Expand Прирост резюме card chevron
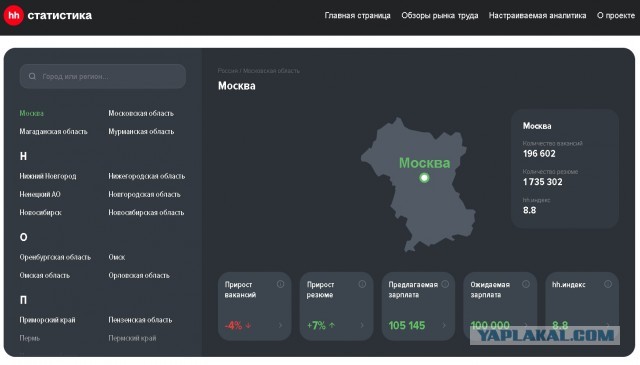This screenshot has width=640, height=365. (362, 325)
